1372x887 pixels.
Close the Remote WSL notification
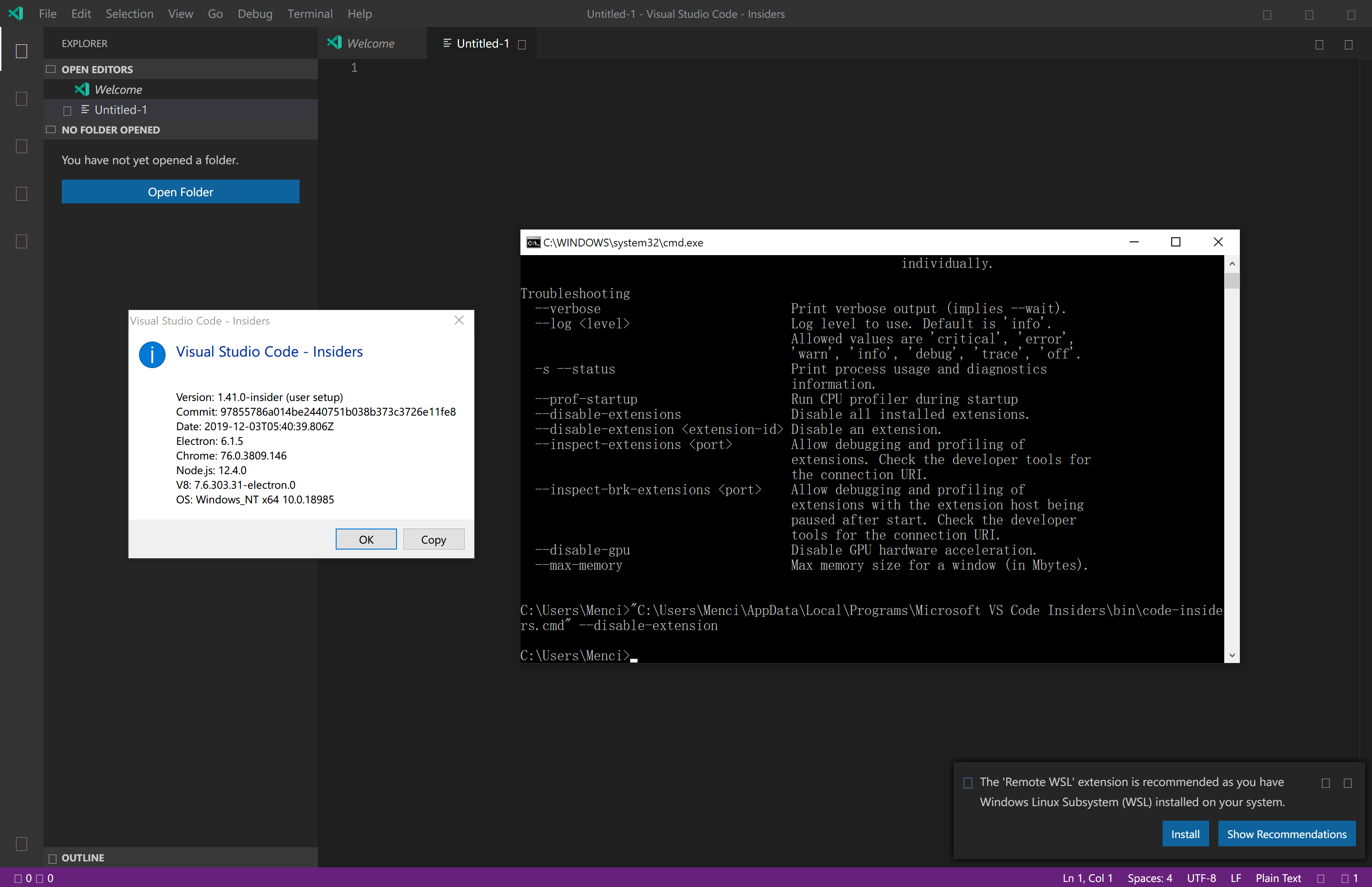pos(1347,783)
